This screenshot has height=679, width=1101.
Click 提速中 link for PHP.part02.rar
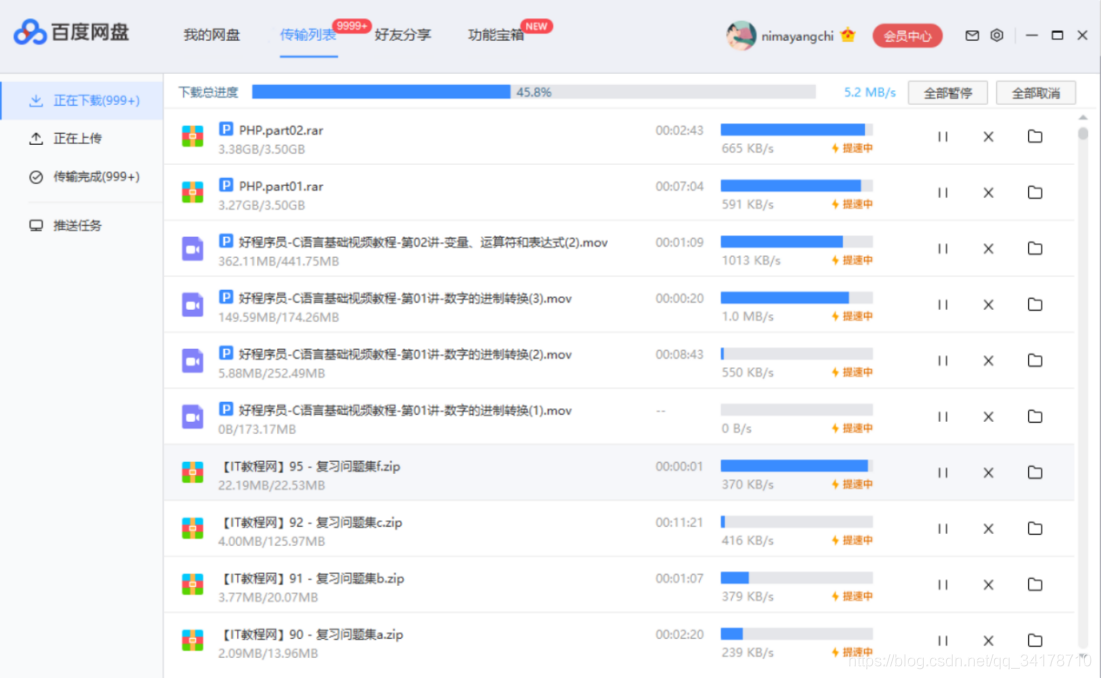(x=852, y=148)
